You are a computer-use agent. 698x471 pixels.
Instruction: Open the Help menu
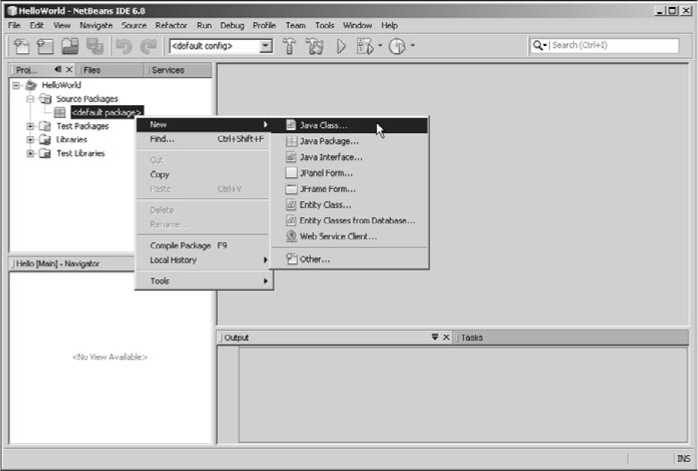pyautogui.click(x=390, y=25)
